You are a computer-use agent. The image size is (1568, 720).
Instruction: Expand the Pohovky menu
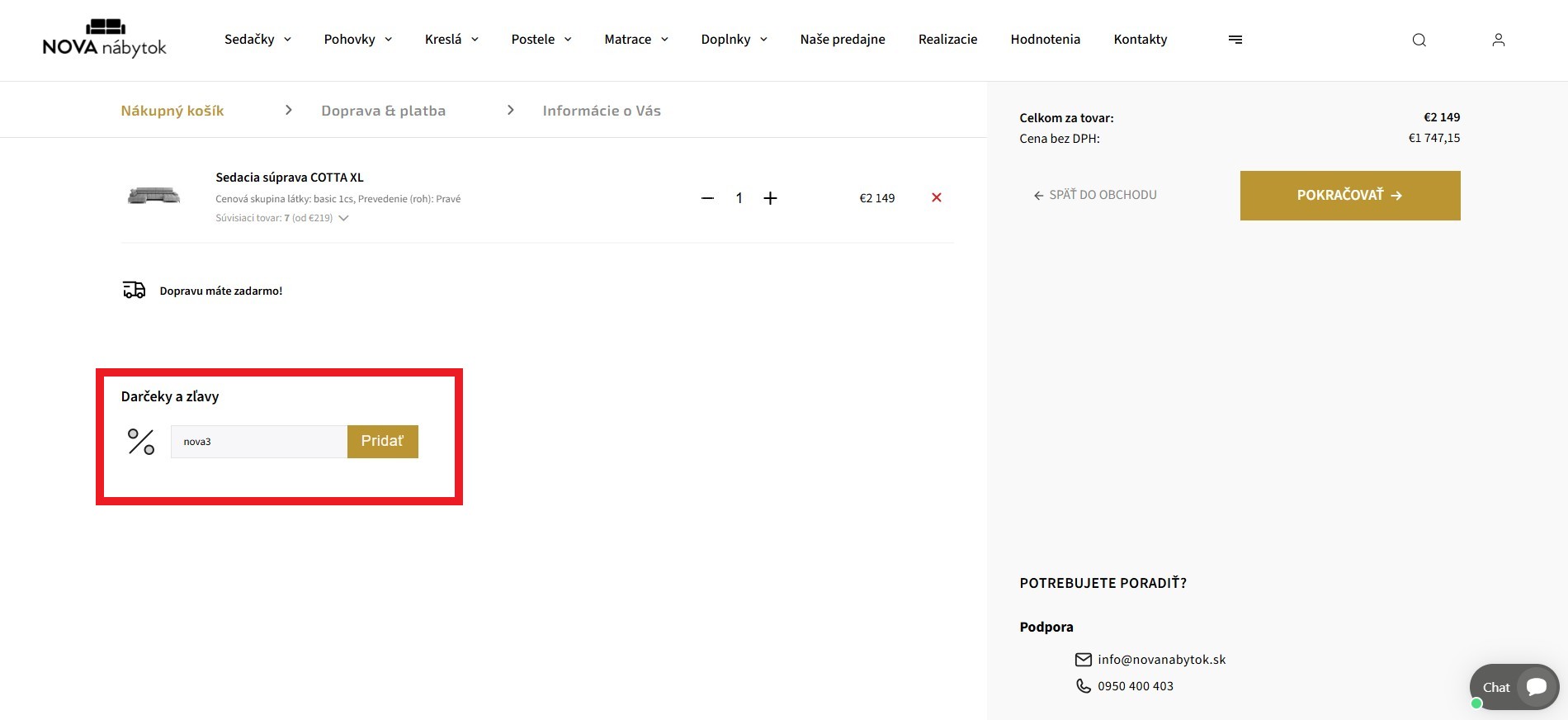click(358, 40)
